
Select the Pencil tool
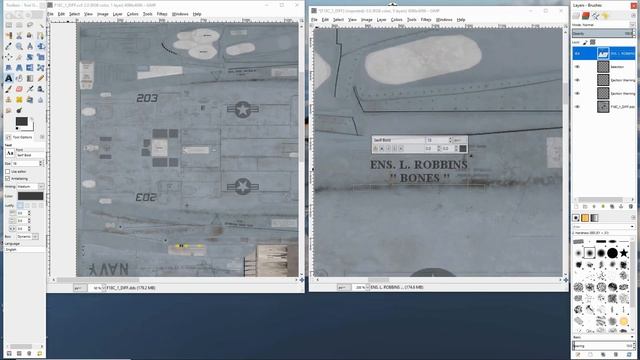pos(40,78)
